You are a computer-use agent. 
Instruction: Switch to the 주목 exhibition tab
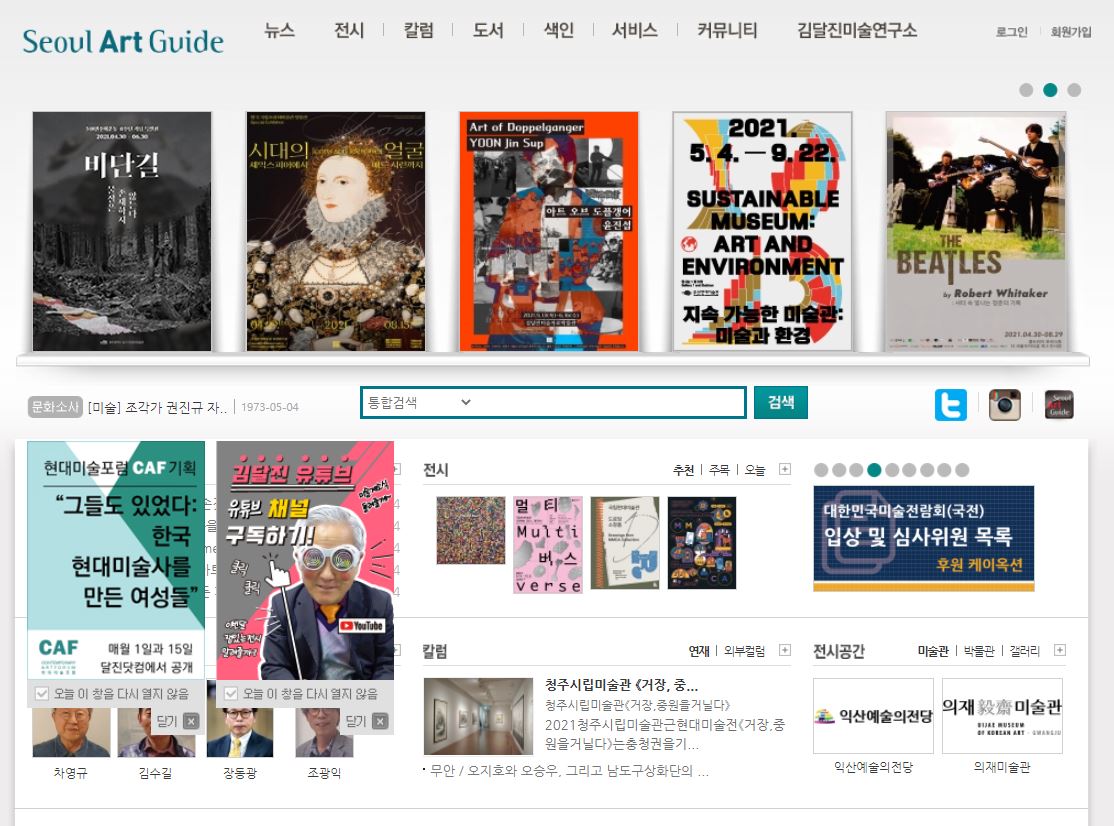click(x=719, y=469)
